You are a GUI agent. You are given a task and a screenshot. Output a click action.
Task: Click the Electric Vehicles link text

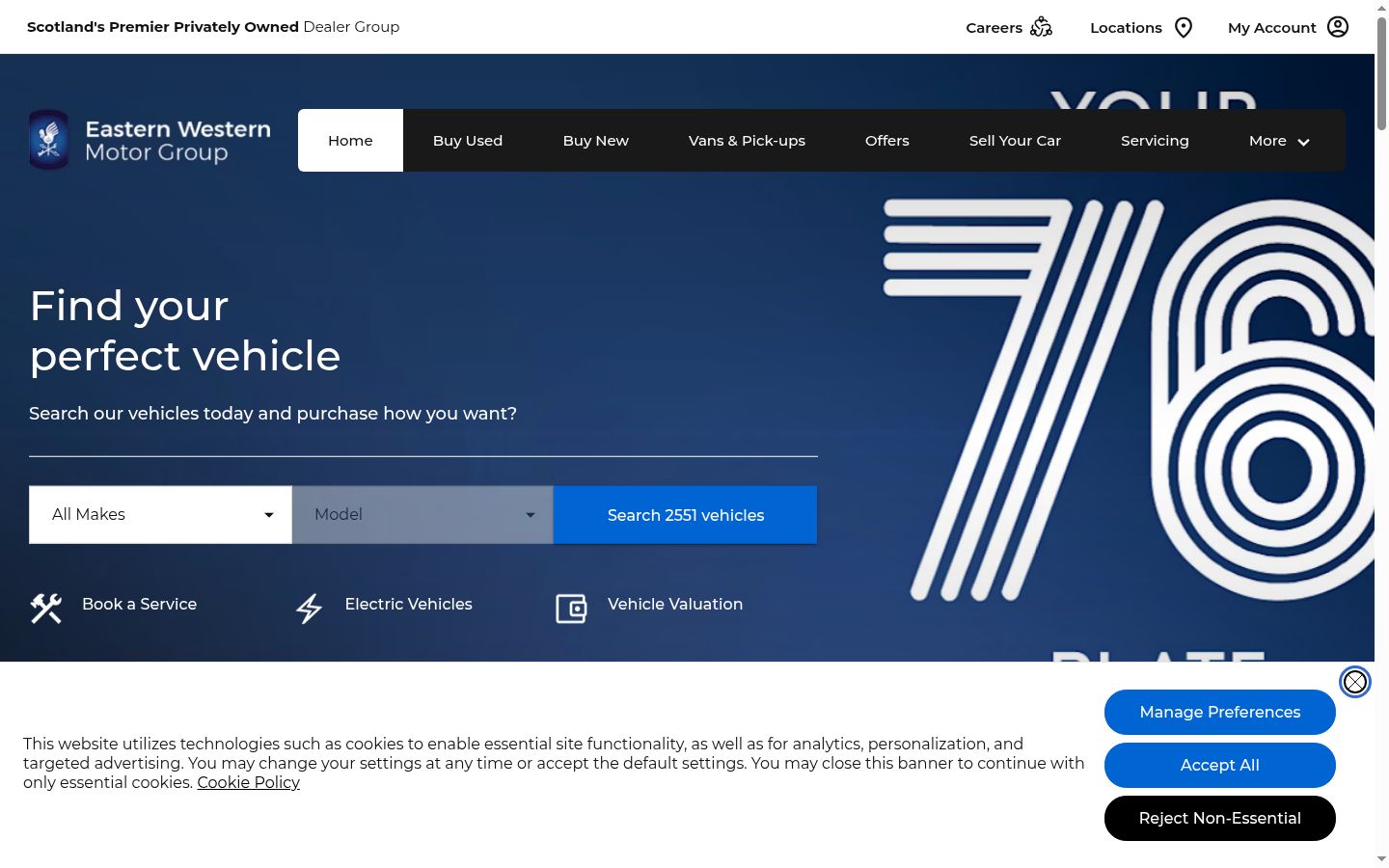click(409, 604)
